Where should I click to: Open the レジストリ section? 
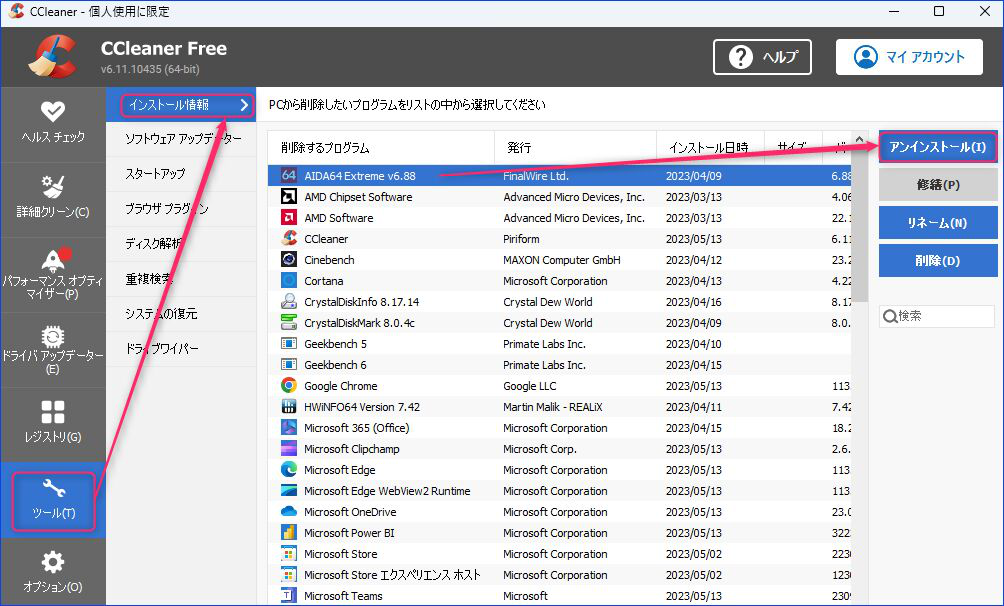(x=53, y=424)
